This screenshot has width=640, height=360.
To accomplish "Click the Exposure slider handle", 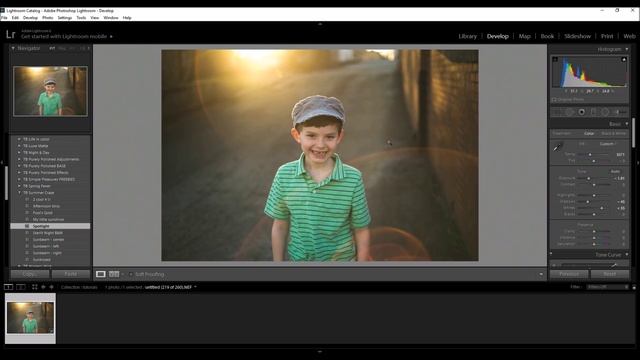I will coord(589,178).
